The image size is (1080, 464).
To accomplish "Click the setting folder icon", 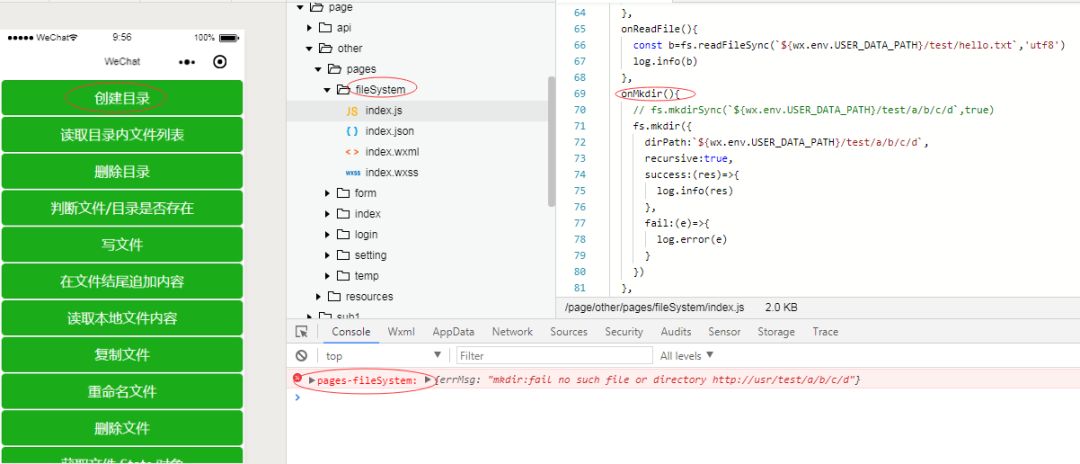I will click(x=343, y=255).
